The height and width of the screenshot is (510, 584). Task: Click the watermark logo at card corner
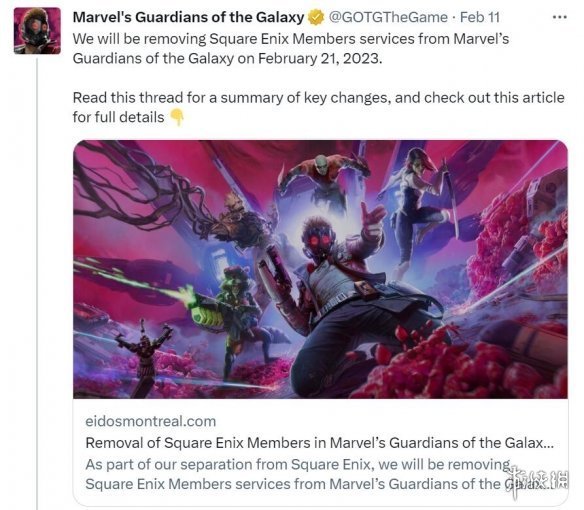536,481
